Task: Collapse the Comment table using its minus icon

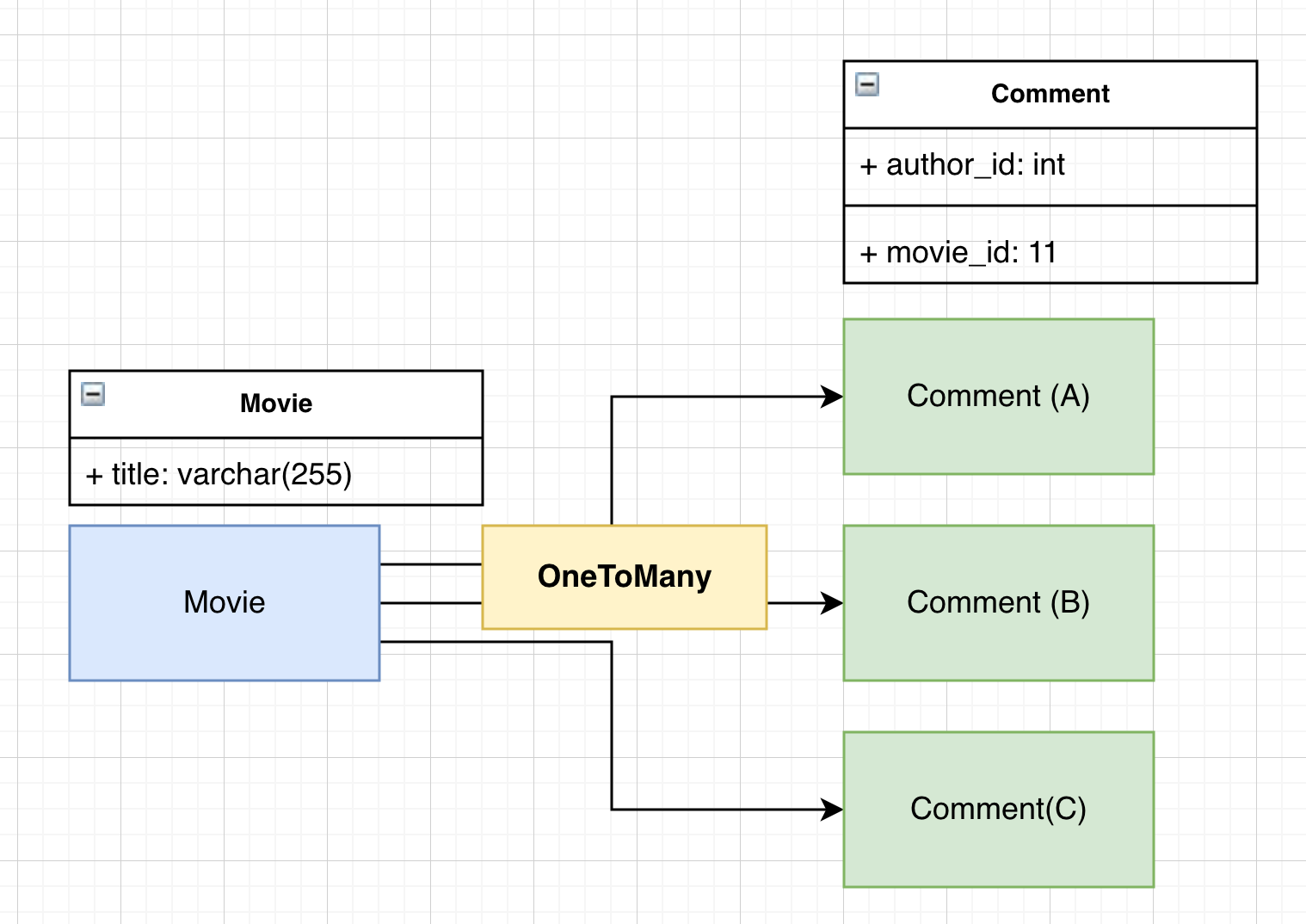Action: (867, 84)
